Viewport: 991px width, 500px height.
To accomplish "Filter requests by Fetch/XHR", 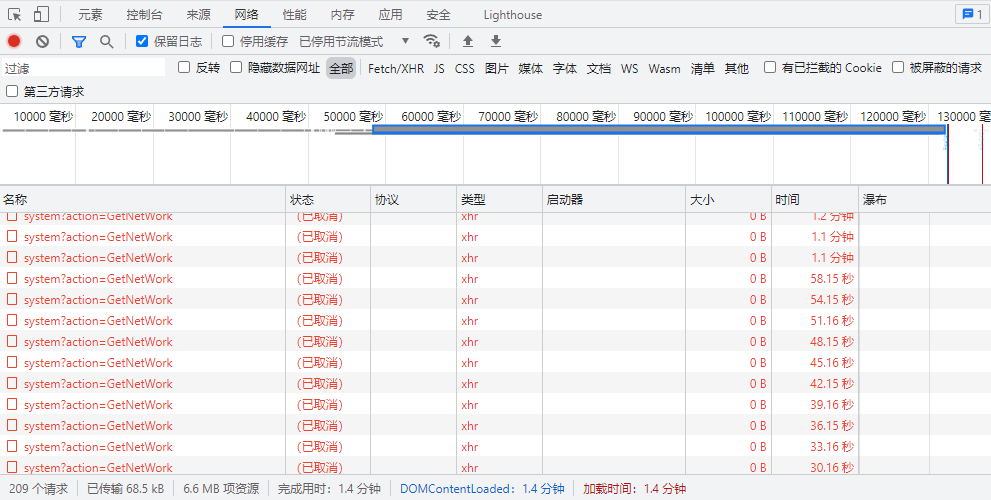I will 396,68.
